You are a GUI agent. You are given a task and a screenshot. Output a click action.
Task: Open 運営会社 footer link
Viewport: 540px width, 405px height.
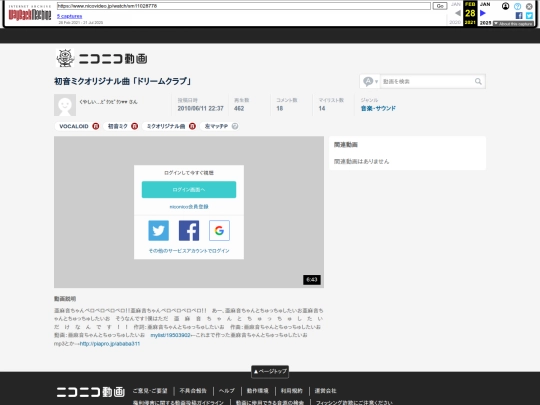[x=325, y=391]
